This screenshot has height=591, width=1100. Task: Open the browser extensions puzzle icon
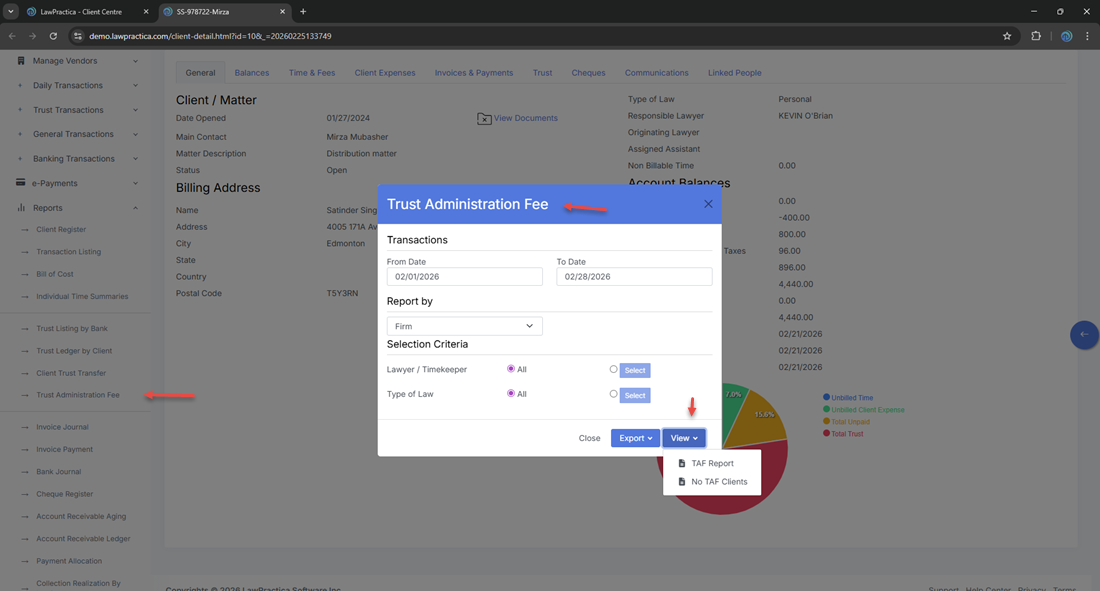[1036, 36]
